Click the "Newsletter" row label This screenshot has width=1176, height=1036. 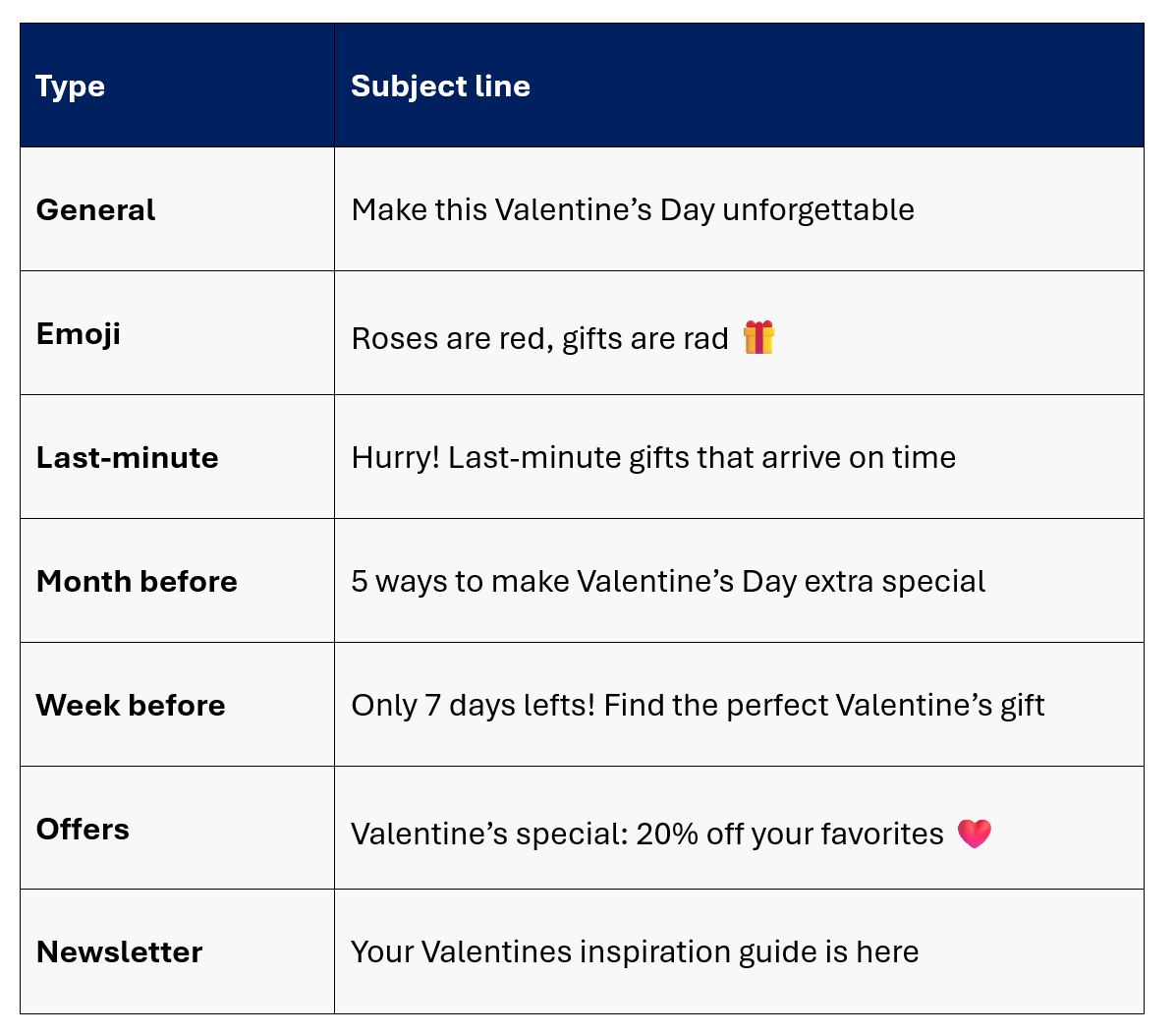click(119, 952)
